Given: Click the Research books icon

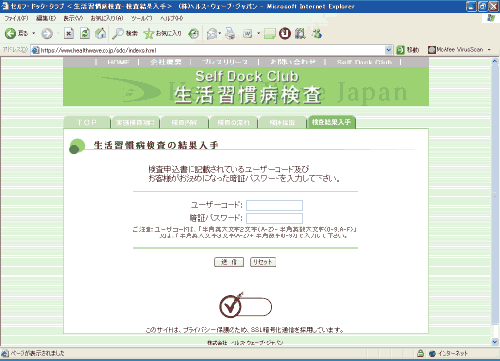Looking at the screenshot, I should (x=300, y=33).
